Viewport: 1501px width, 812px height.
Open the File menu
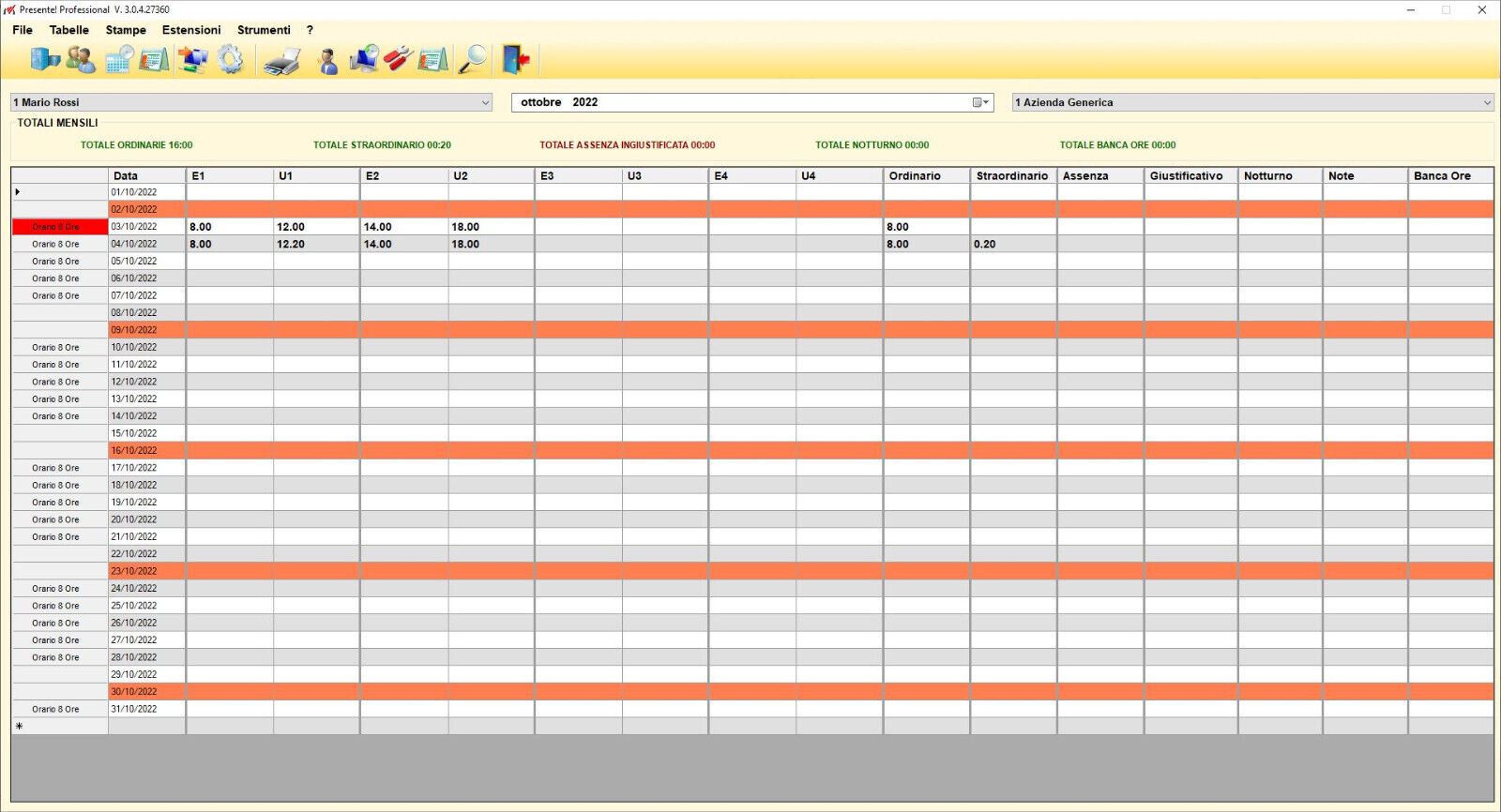[x=23, y=30]
